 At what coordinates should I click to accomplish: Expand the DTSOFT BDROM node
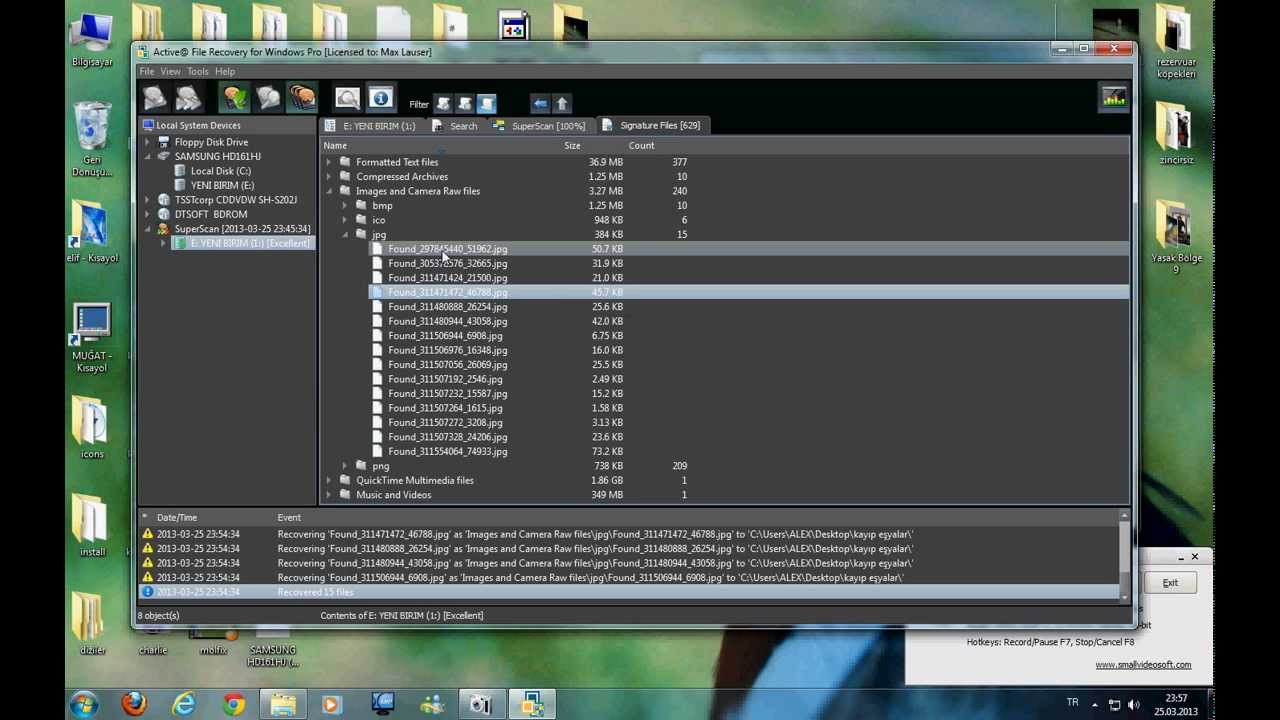click(148, 214)
